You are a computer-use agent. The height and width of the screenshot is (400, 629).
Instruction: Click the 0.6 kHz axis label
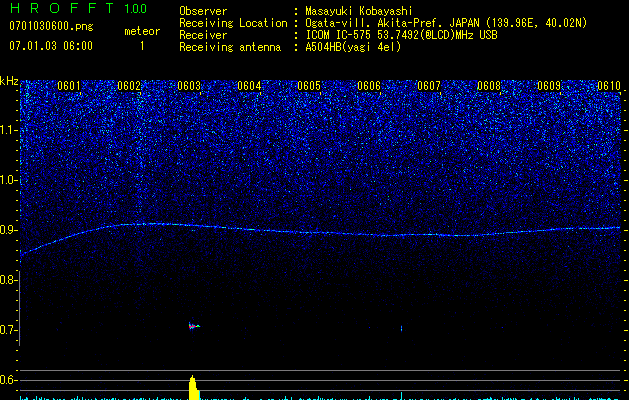click(8, 380)
